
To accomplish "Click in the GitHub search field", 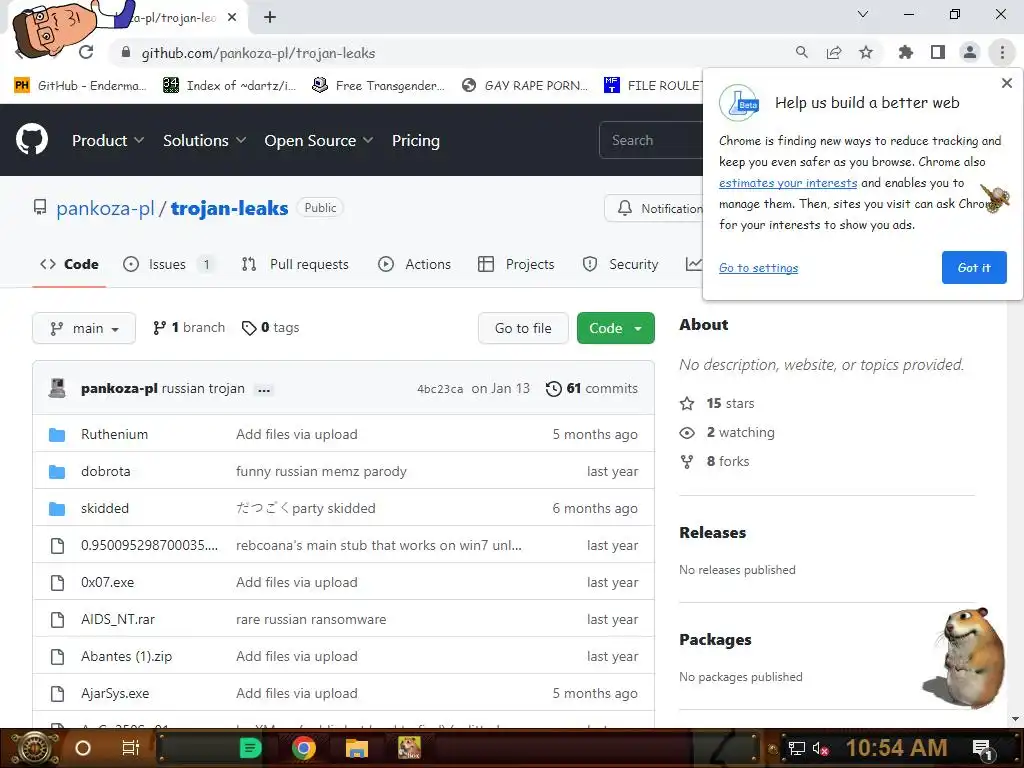I will click(x=650, y=140).
